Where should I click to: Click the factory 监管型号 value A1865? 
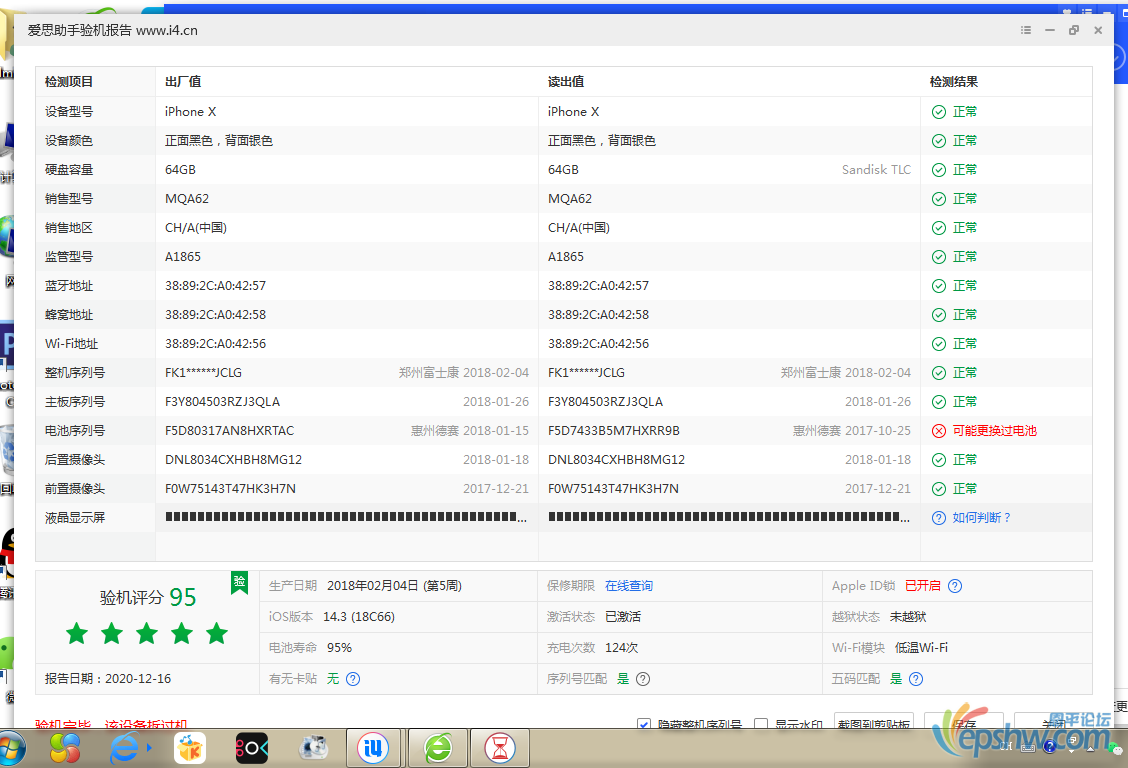click(183, 257)
